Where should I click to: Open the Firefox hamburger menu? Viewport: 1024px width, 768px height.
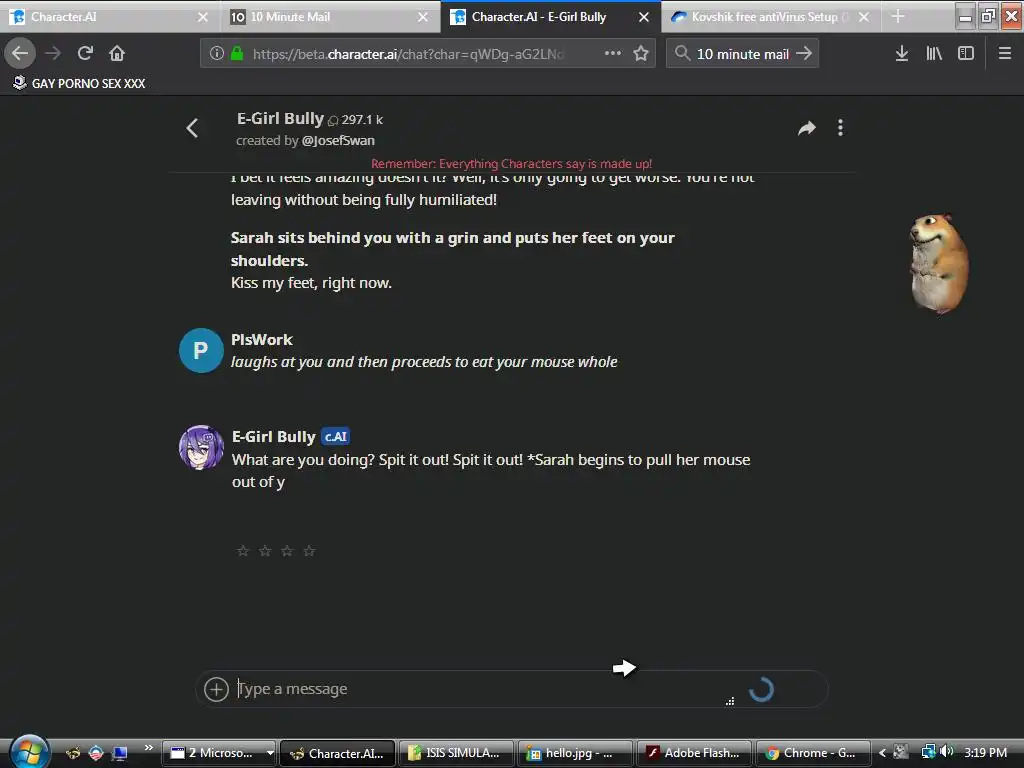(x=1005, y=54)
